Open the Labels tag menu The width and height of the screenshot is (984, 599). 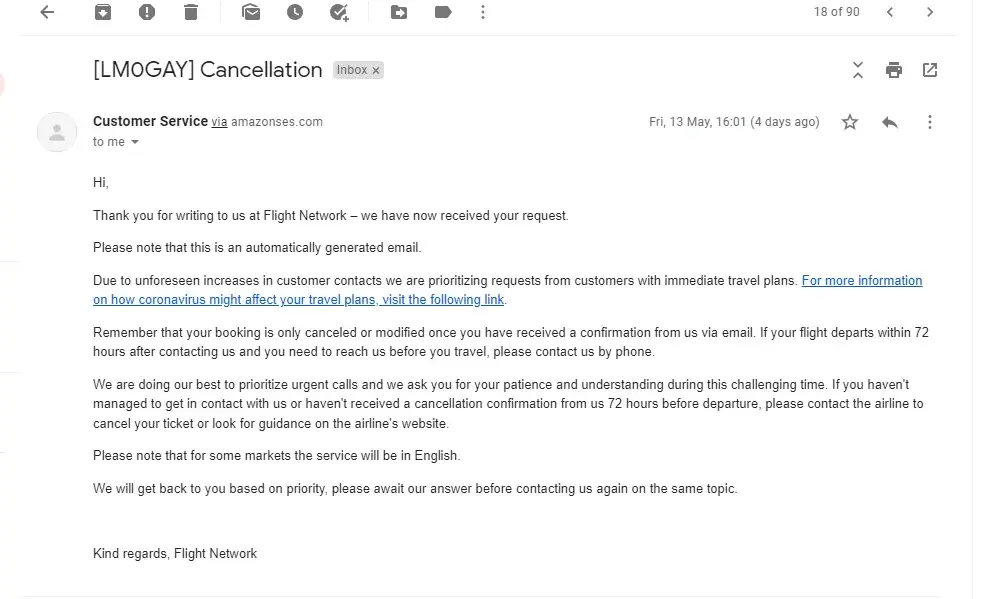tap(443, 12)
